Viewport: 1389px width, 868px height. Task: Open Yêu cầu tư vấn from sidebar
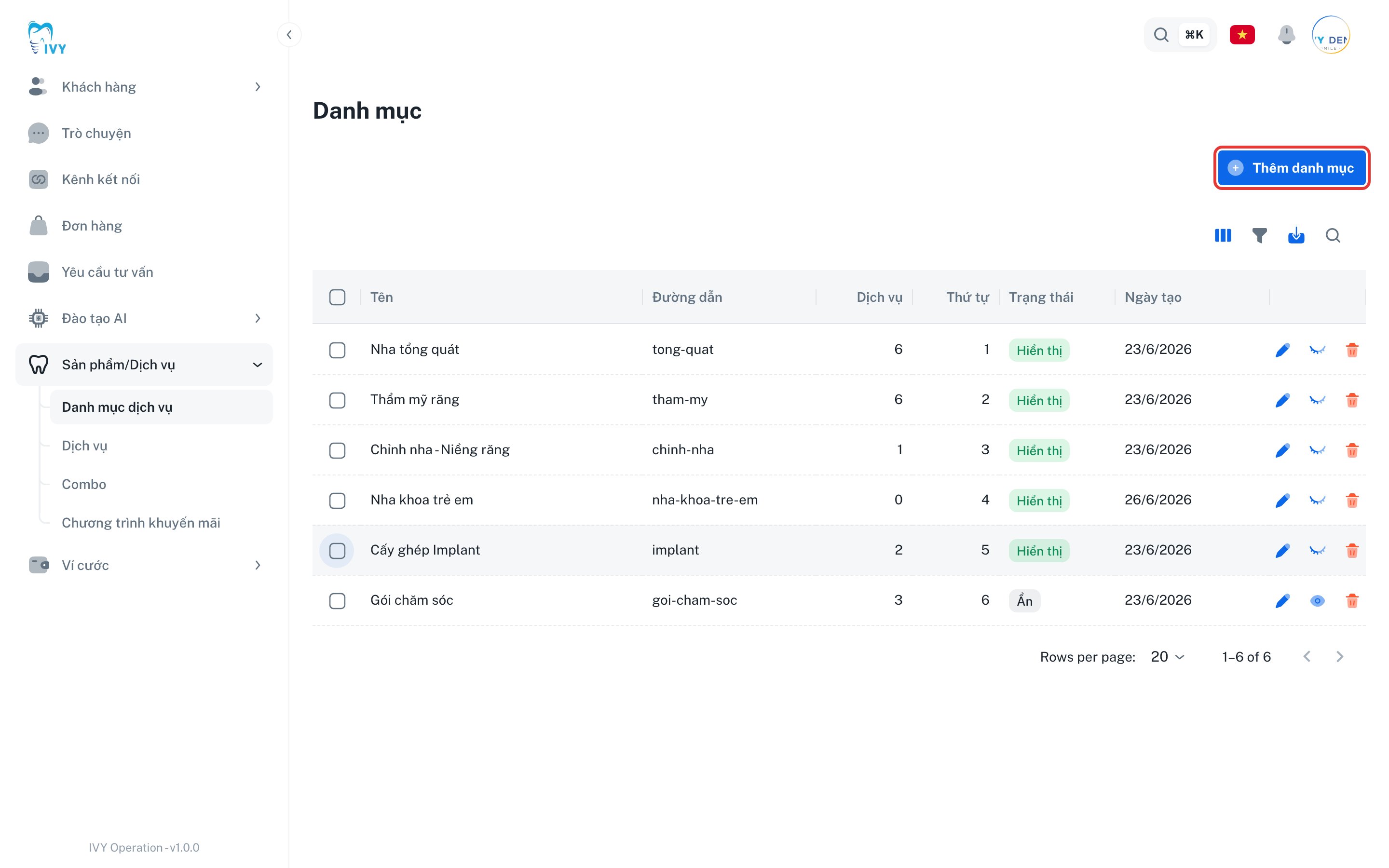144,272
